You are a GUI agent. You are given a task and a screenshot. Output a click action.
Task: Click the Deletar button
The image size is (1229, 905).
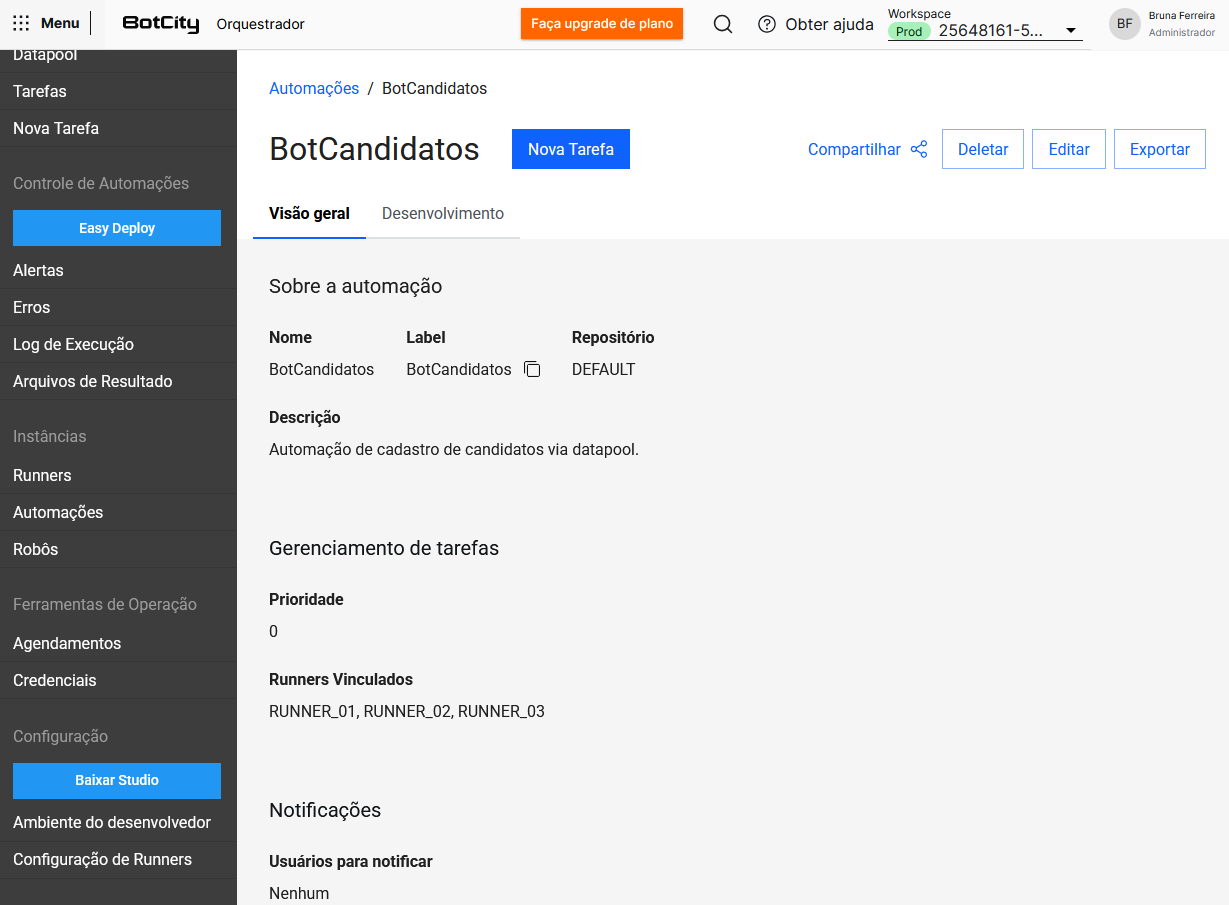[x=982, y=149]
